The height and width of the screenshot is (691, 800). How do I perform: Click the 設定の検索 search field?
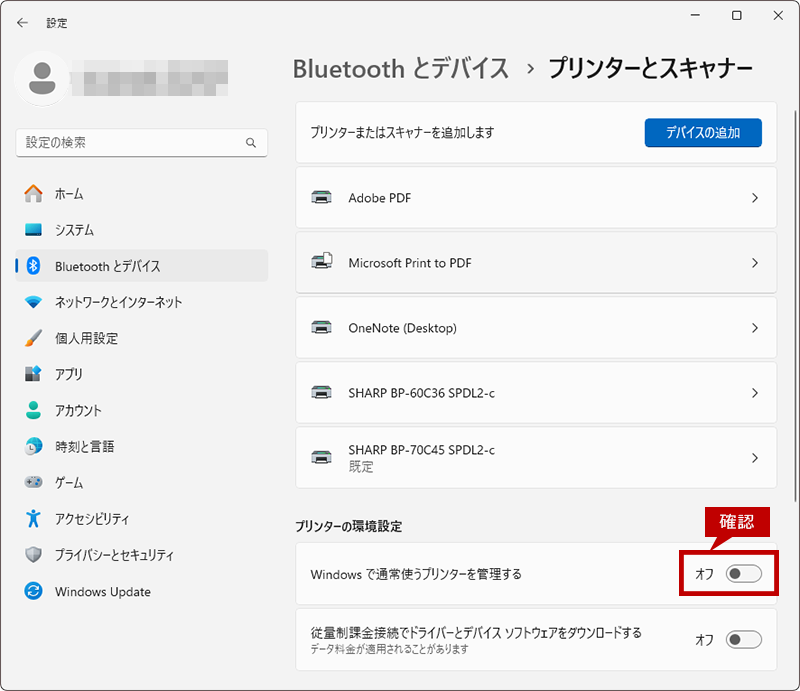[130, 143]
